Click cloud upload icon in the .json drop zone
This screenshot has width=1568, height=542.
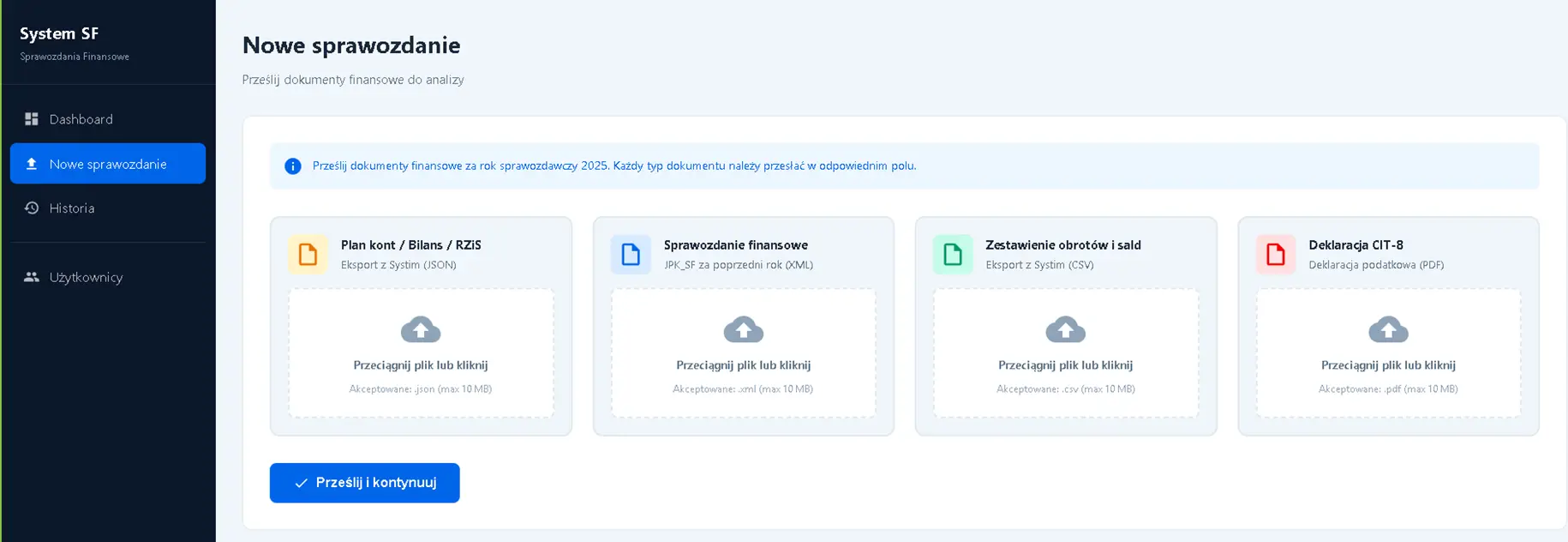point(421,330)
